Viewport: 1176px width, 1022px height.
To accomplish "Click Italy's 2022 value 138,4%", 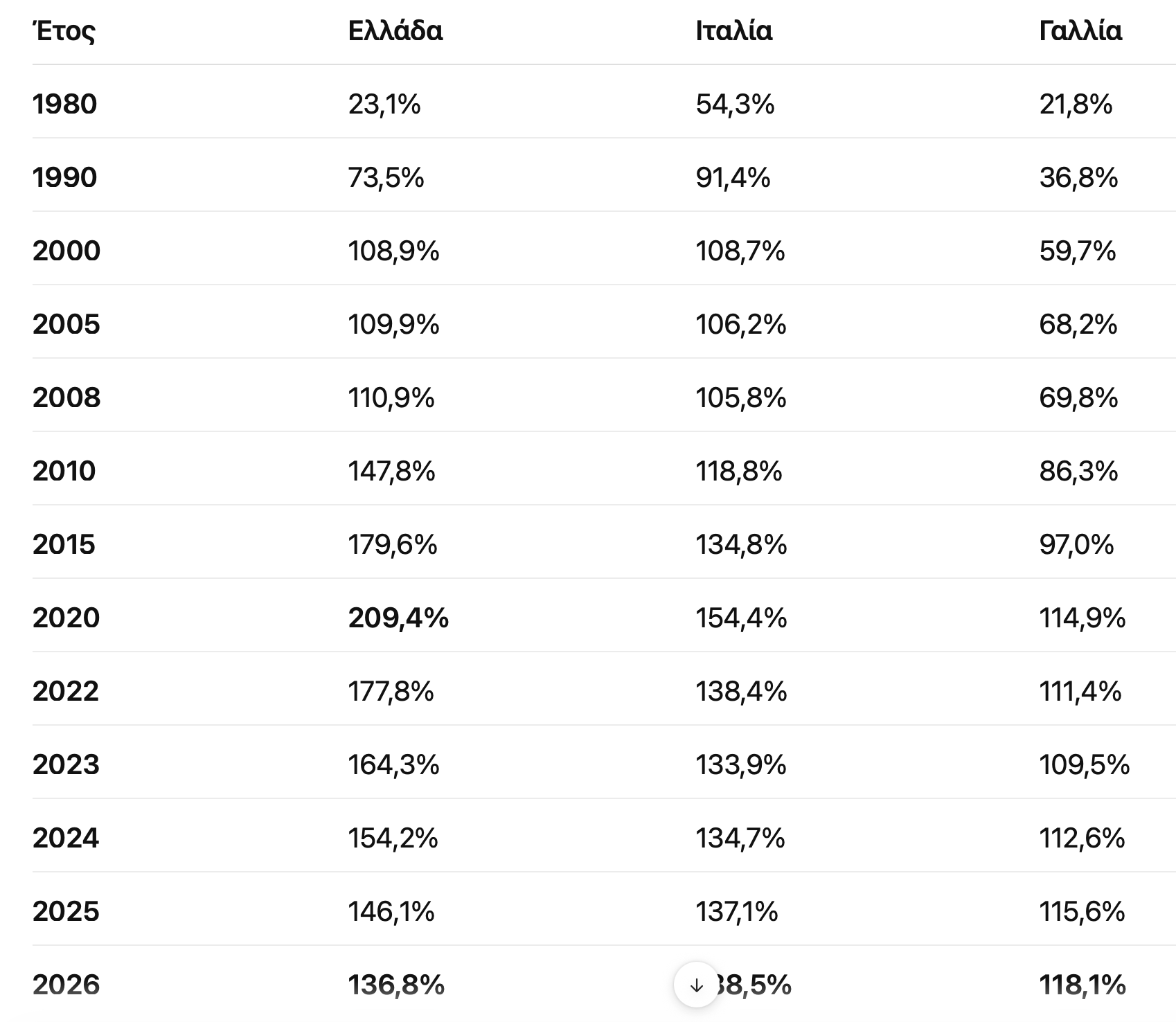I will coord(742,692).
